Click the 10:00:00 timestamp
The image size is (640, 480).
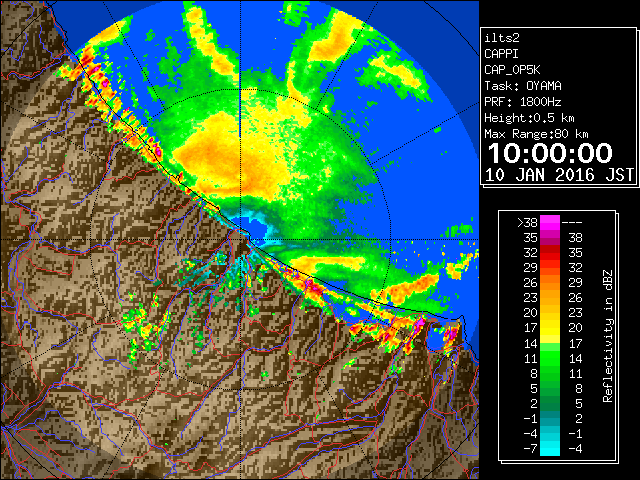[x=550, y=153]
